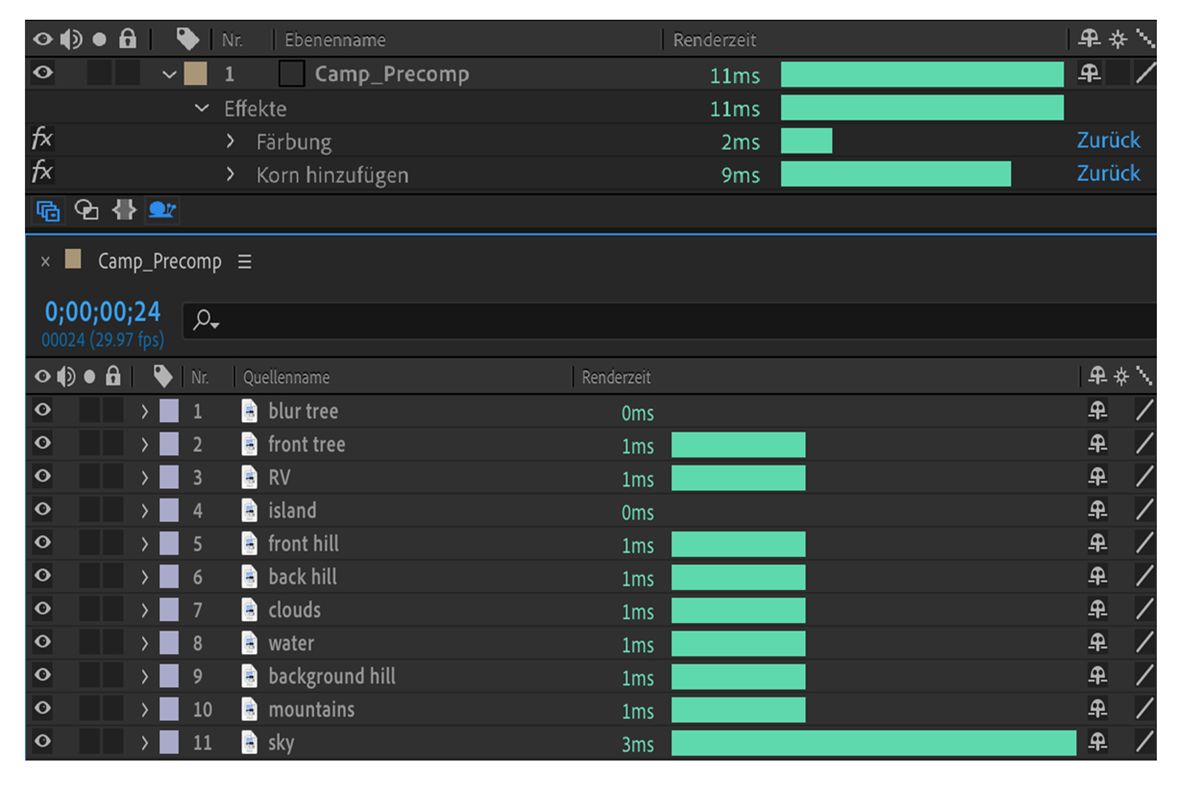The image size is (1178, 786).
Task: Toggle visibility of the water layer
Action: click(42, 643)
